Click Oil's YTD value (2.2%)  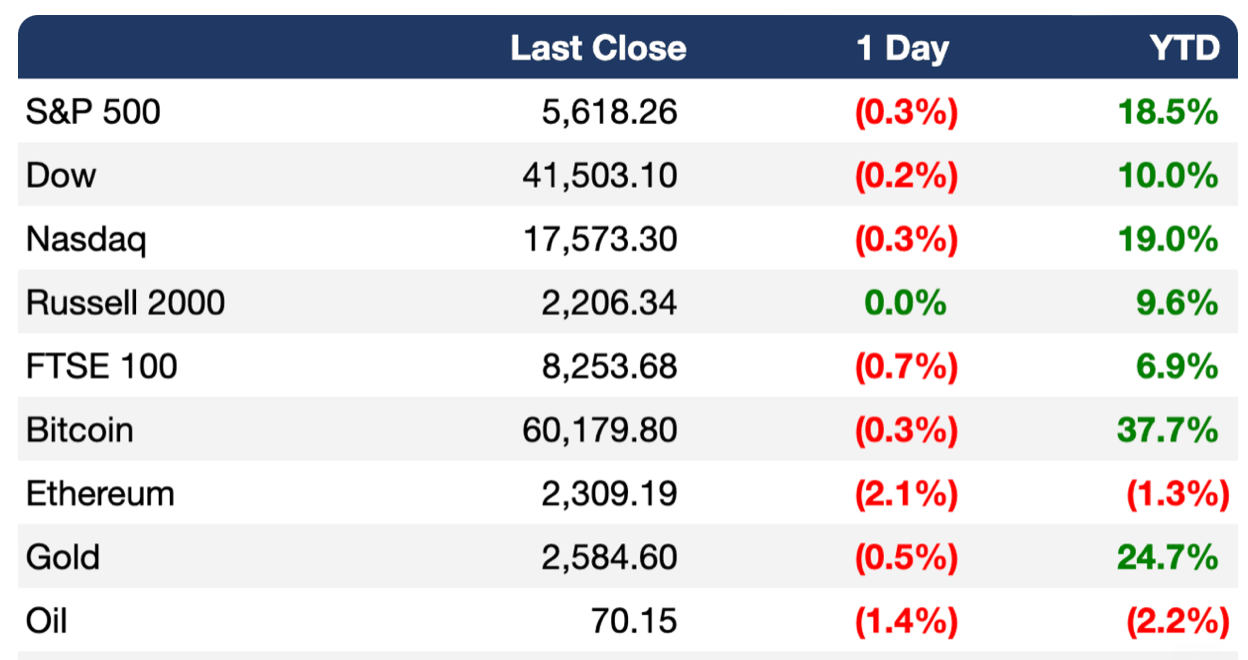pos(1177,621)
